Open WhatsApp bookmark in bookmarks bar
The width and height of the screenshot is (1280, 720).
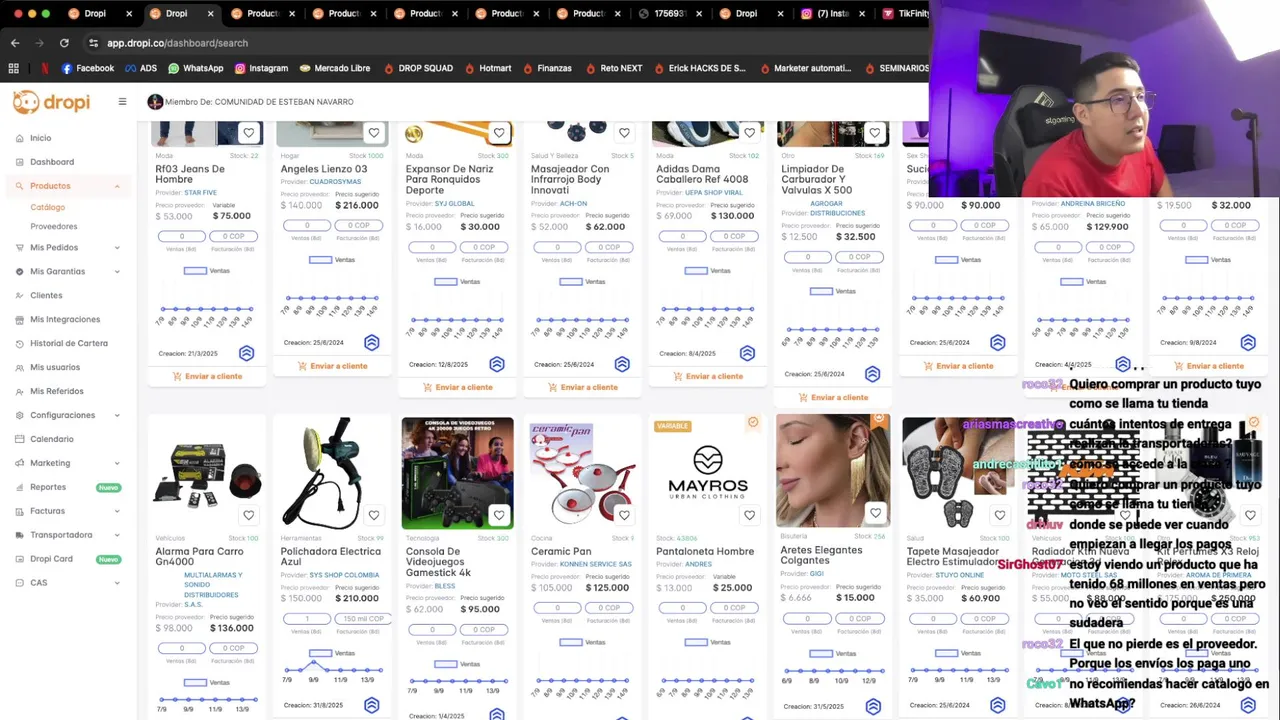195,68
